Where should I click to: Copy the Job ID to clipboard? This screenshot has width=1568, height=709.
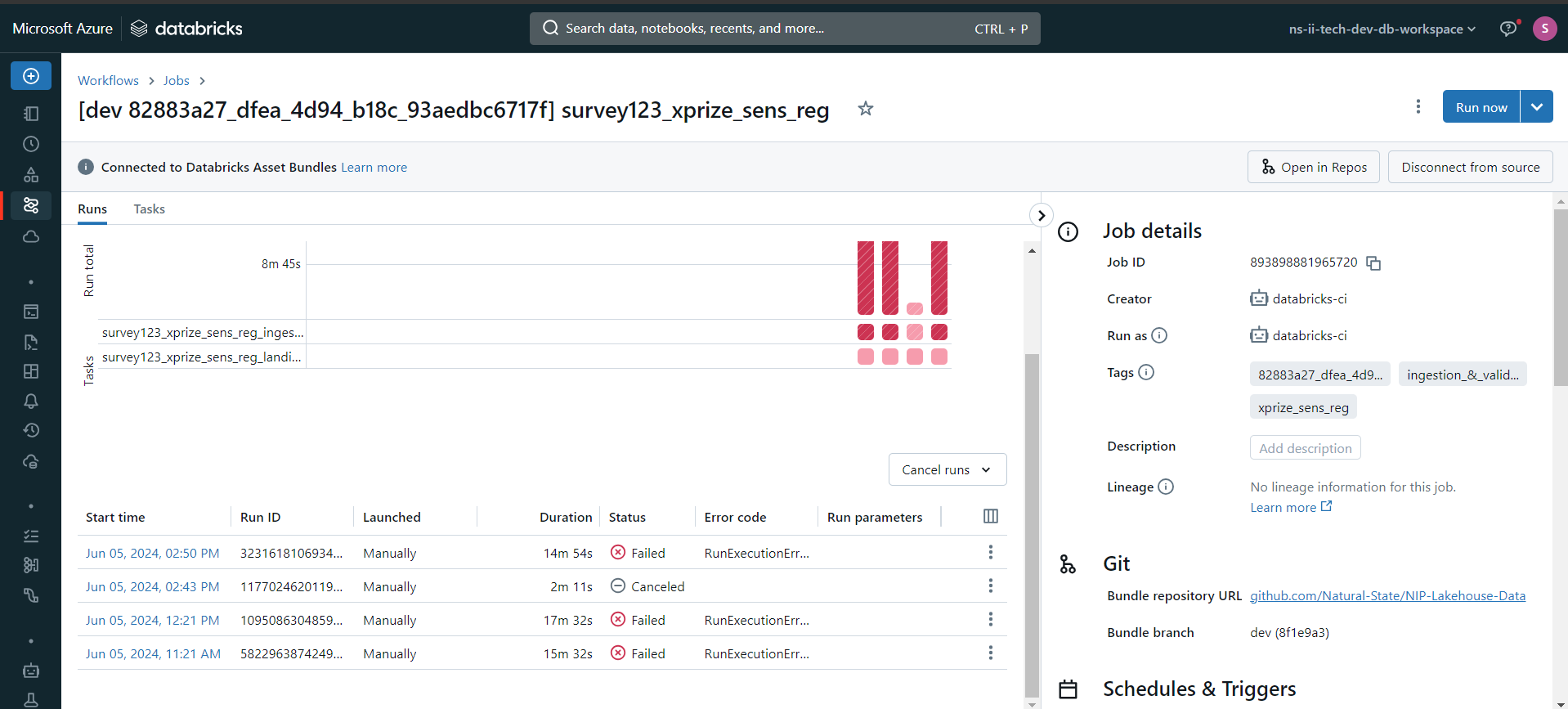coord(1373,263)
